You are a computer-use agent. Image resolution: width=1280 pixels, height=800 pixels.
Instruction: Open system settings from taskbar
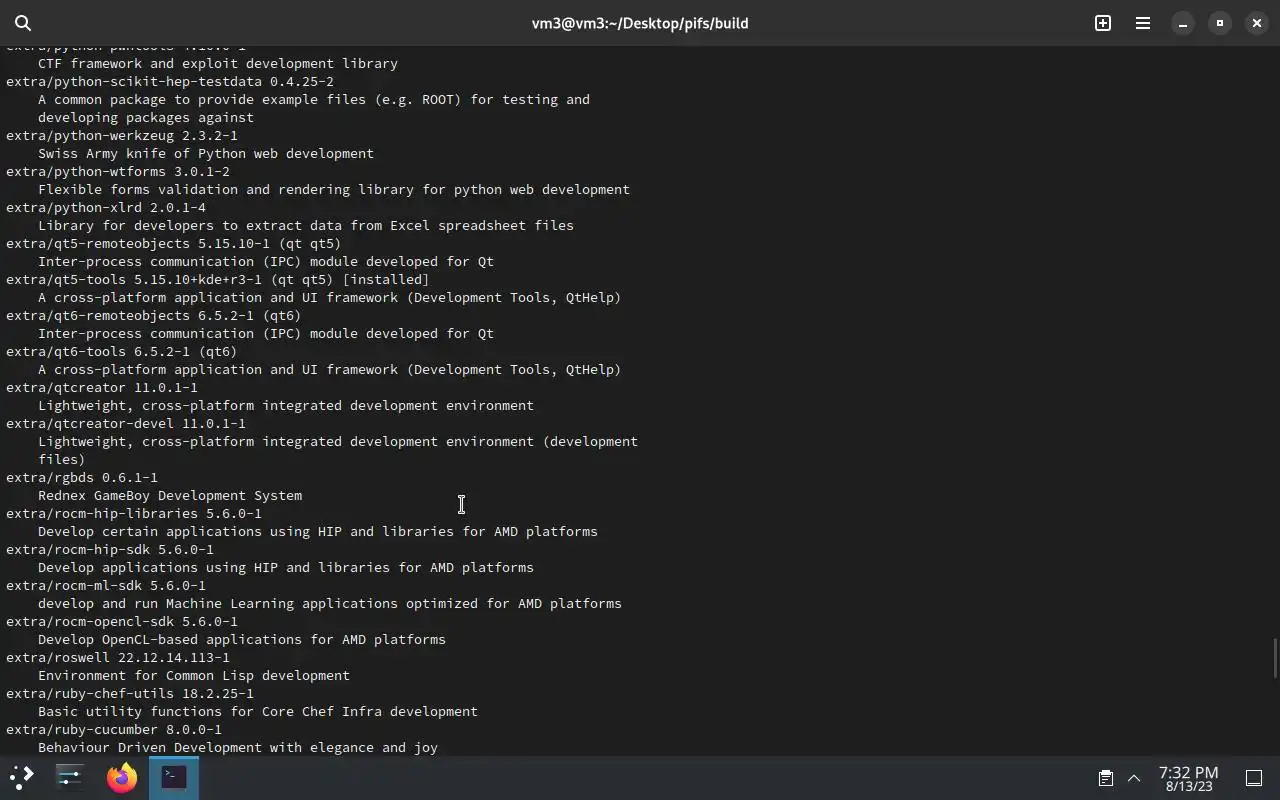click(70, 777)
